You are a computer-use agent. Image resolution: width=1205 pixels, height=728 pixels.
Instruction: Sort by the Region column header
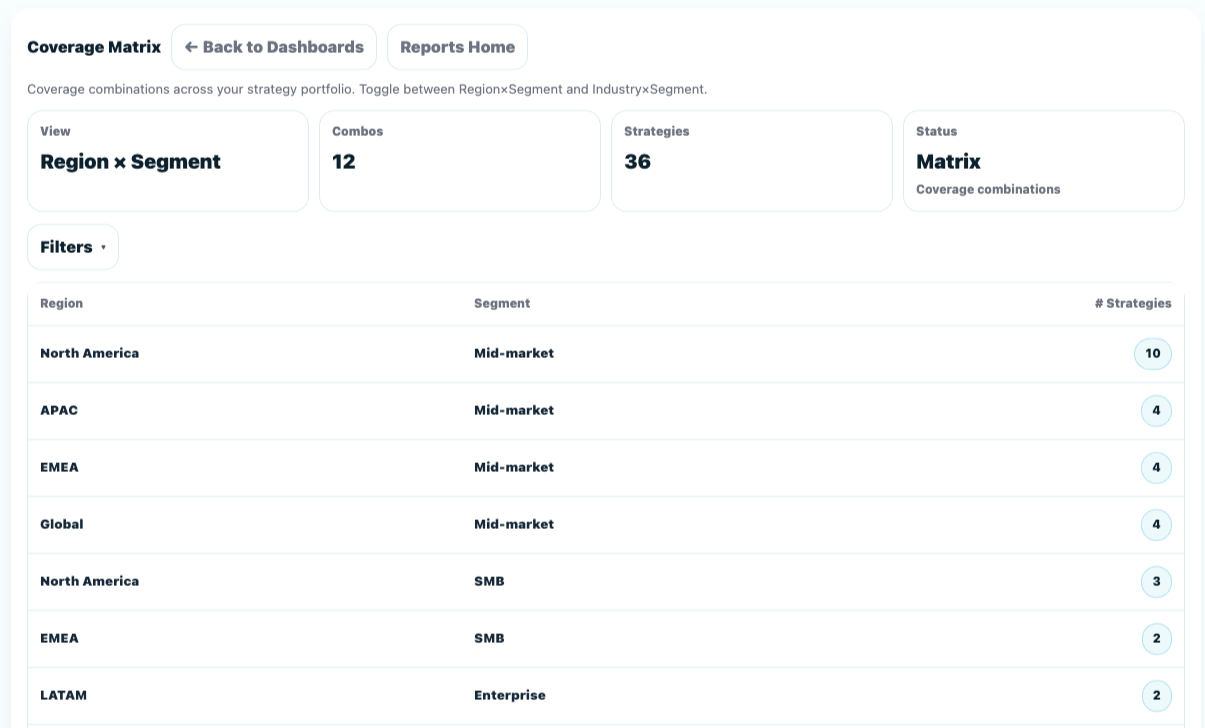(x=61, y=303)
